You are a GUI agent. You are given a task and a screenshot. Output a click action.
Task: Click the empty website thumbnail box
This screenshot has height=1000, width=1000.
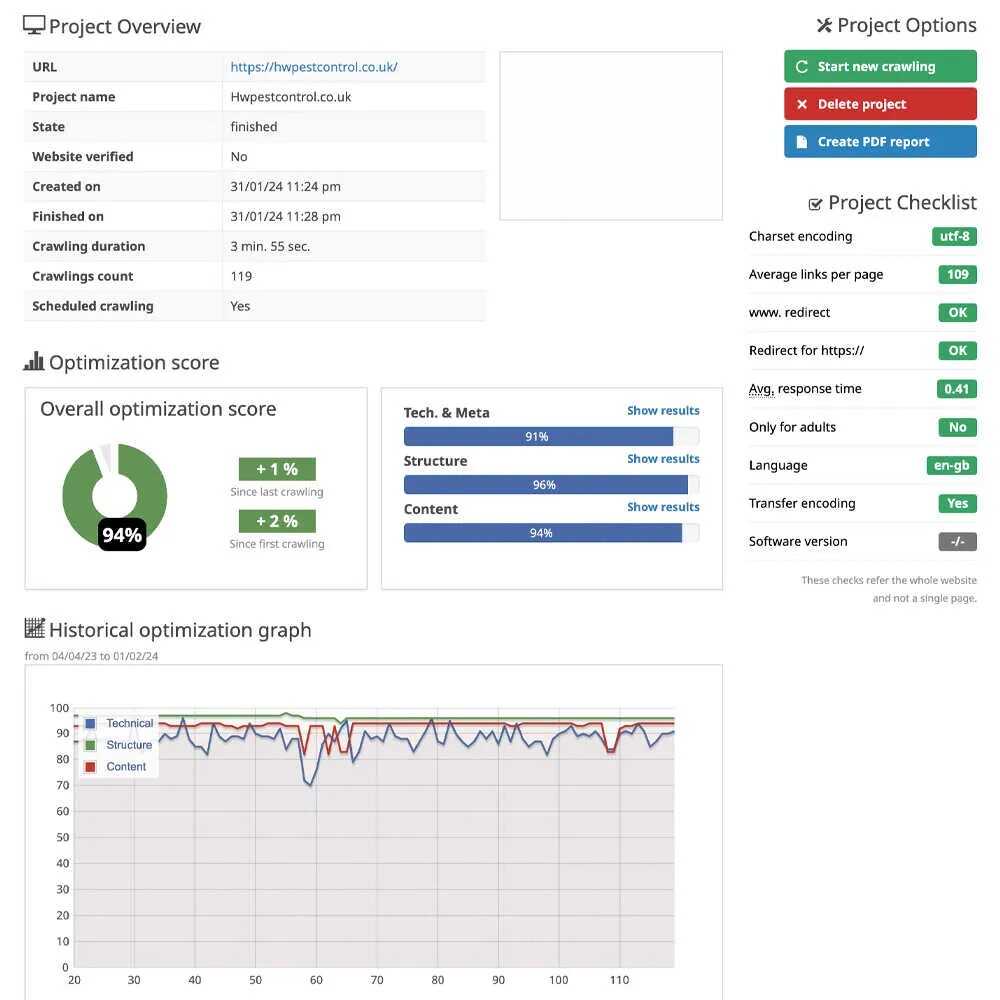click(x=611, y=136)
